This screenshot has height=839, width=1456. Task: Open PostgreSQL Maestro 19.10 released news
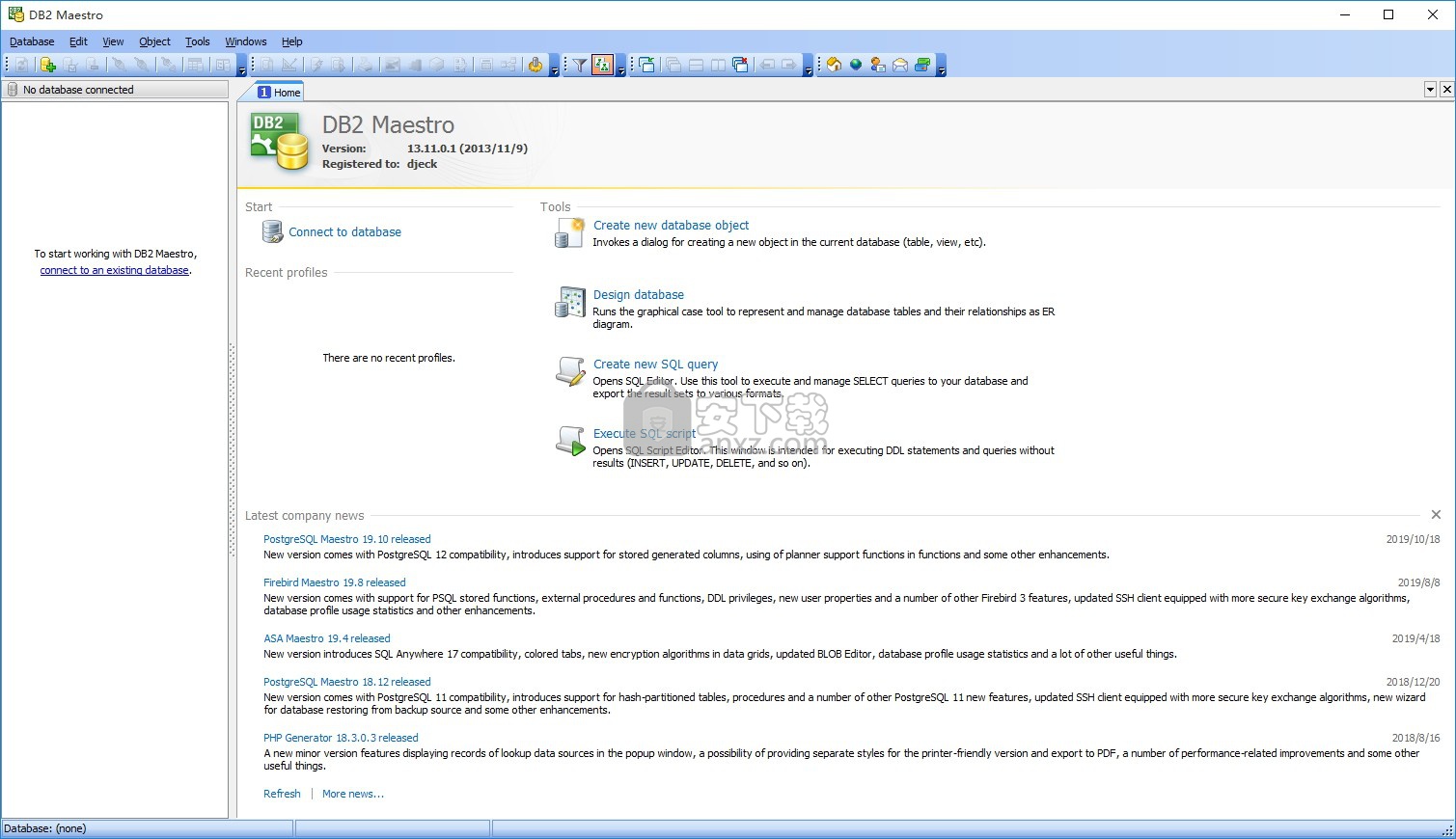(x=346, y=539)
